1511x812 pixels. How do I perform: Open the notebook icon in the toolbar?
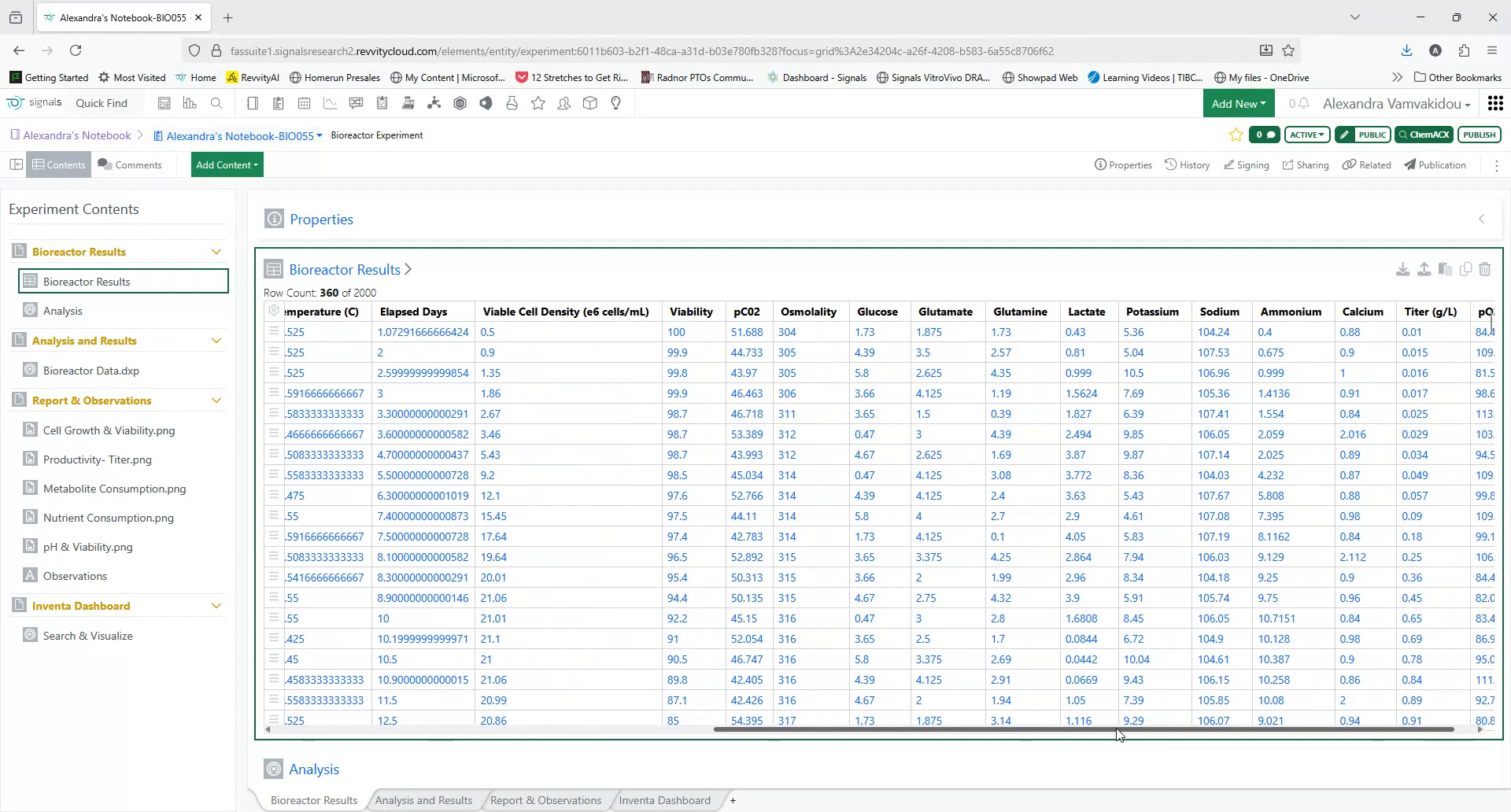click(252, 102)
